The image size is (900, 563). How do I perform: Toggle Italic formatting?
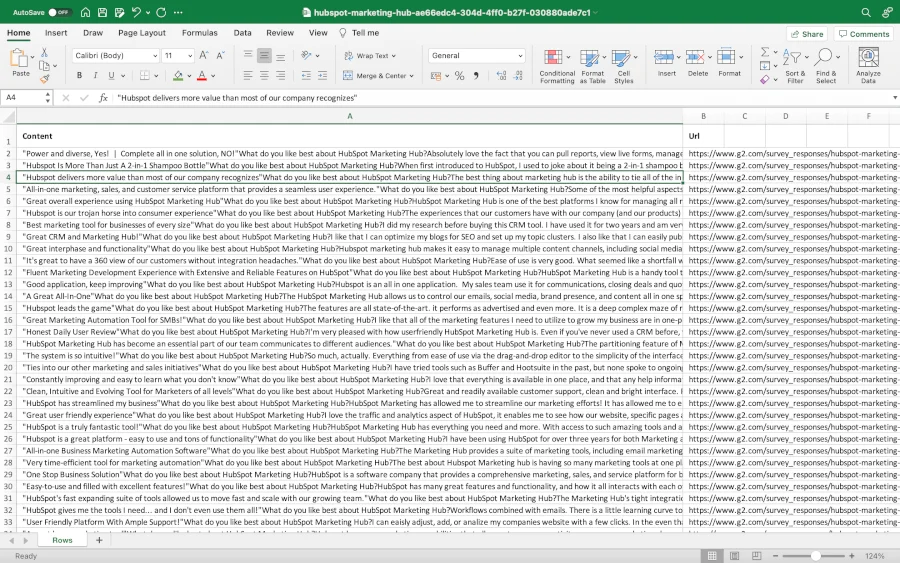[x=95, y=76]
